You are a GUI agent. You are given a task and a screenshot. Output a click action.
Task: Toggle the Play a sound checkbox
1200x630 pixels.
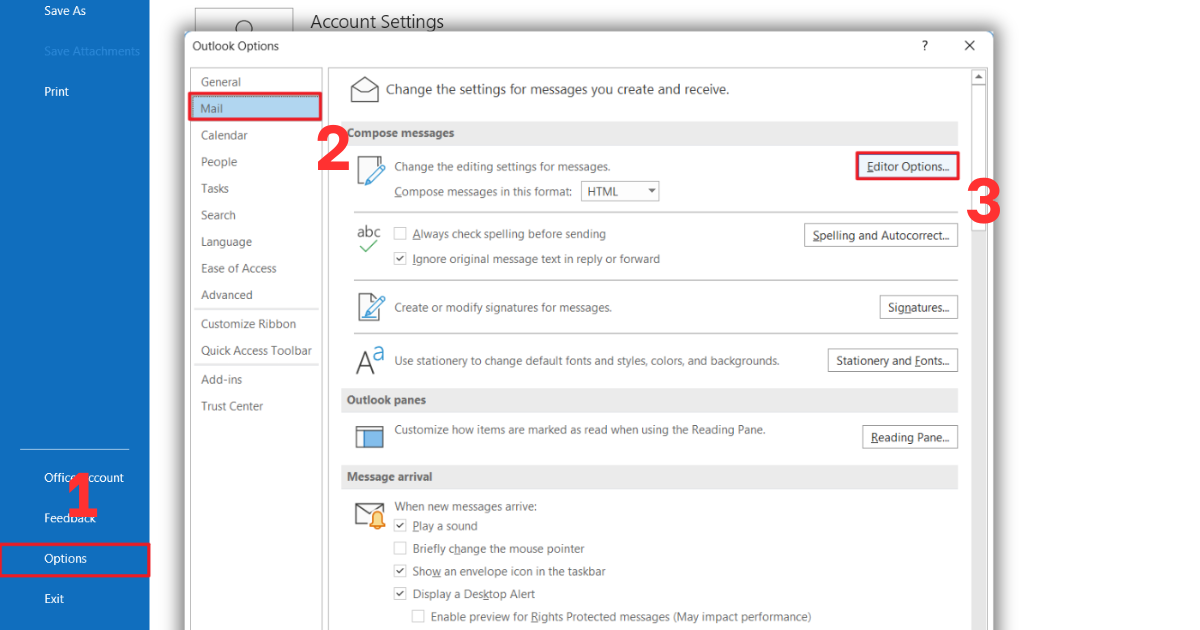(x=400, y=526)
